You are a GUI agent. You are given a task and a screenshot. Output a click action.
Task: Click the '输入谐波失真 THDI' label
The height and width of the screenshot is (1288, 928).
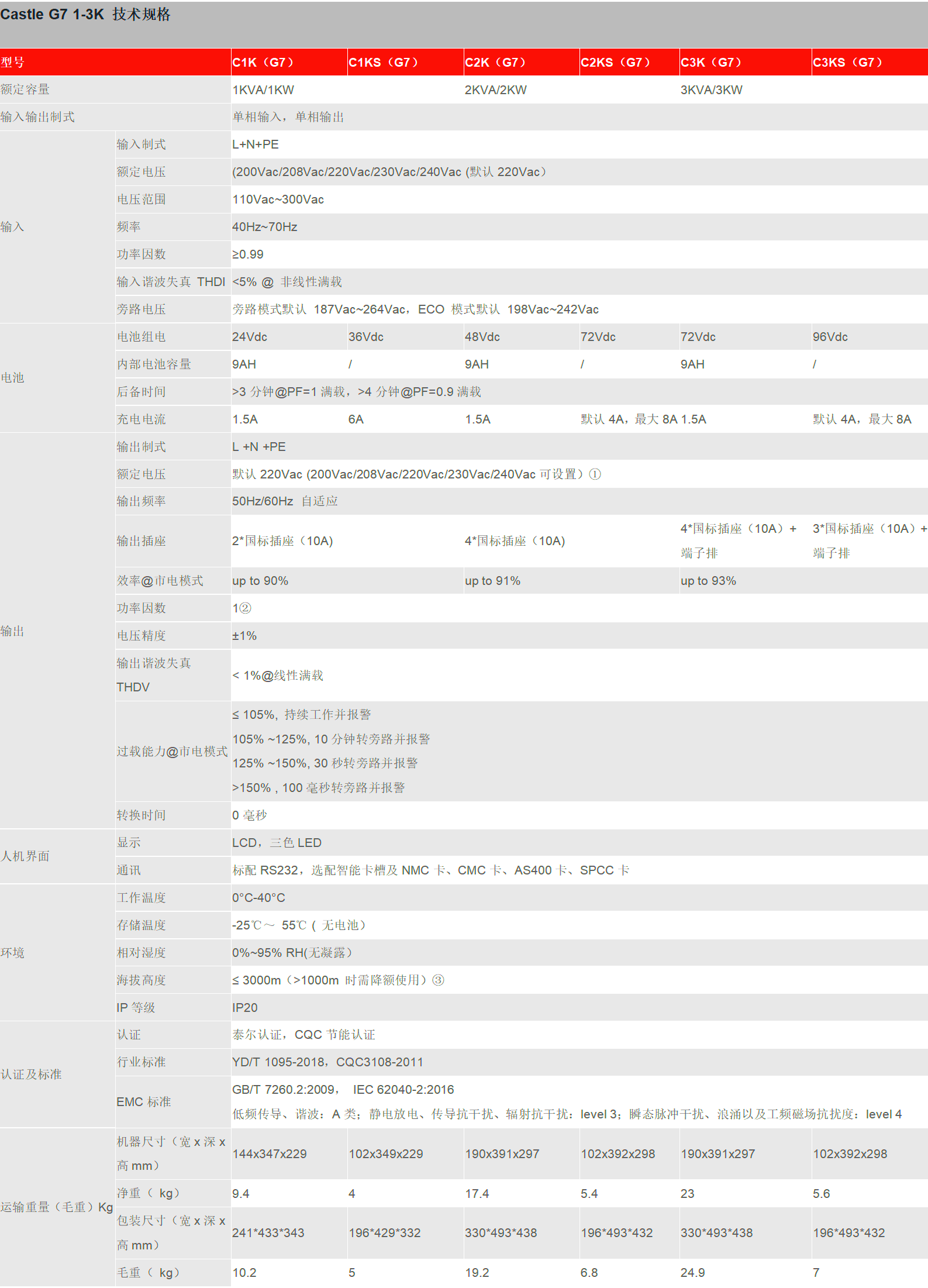point(171,282)
